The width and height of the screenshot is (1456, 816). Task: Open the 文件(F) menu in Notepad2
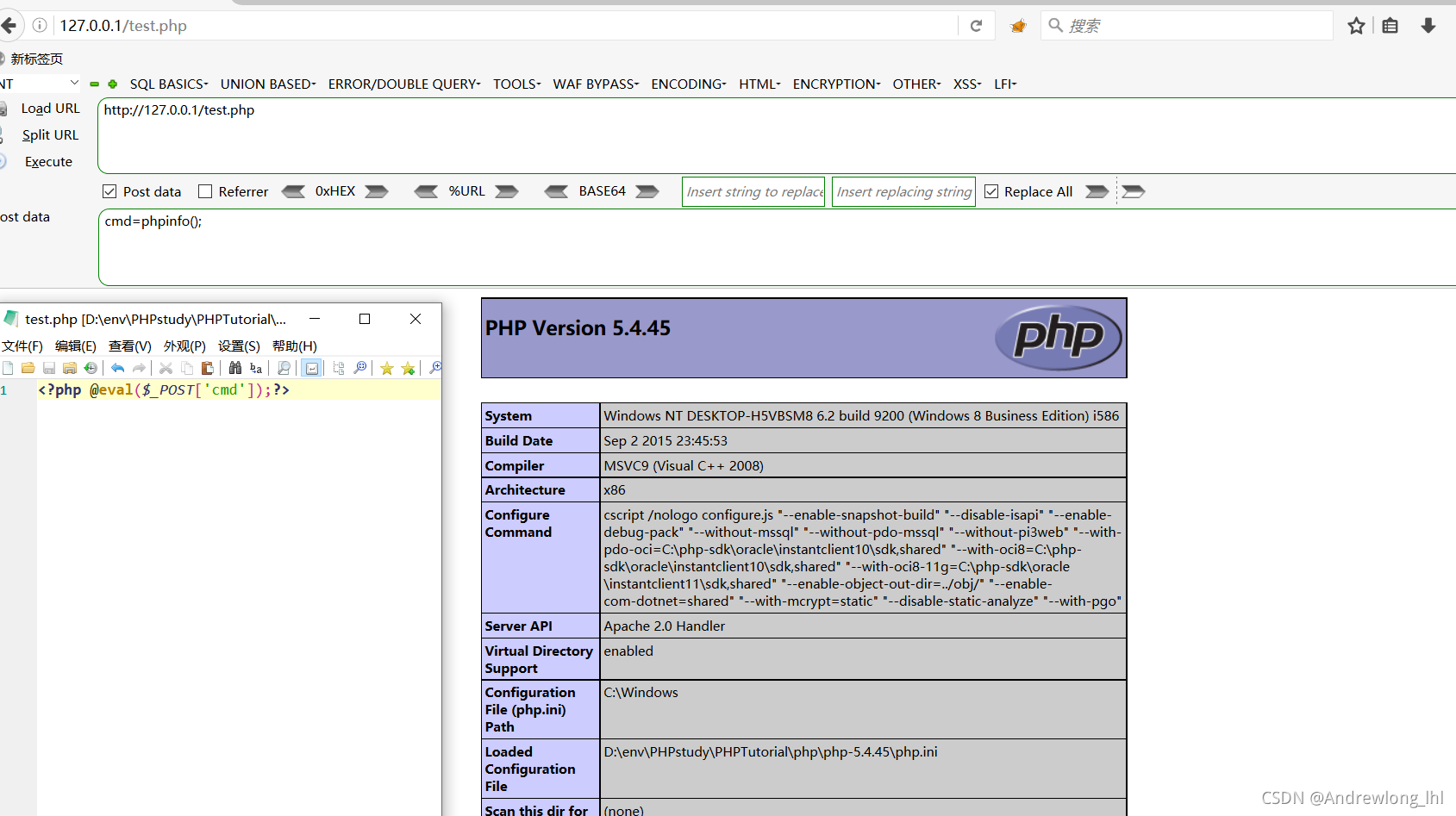coord(22,346)
